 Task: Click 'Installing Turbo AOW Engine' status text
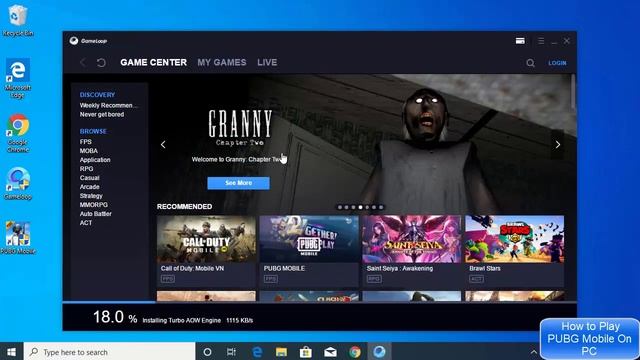click(182, 320)
